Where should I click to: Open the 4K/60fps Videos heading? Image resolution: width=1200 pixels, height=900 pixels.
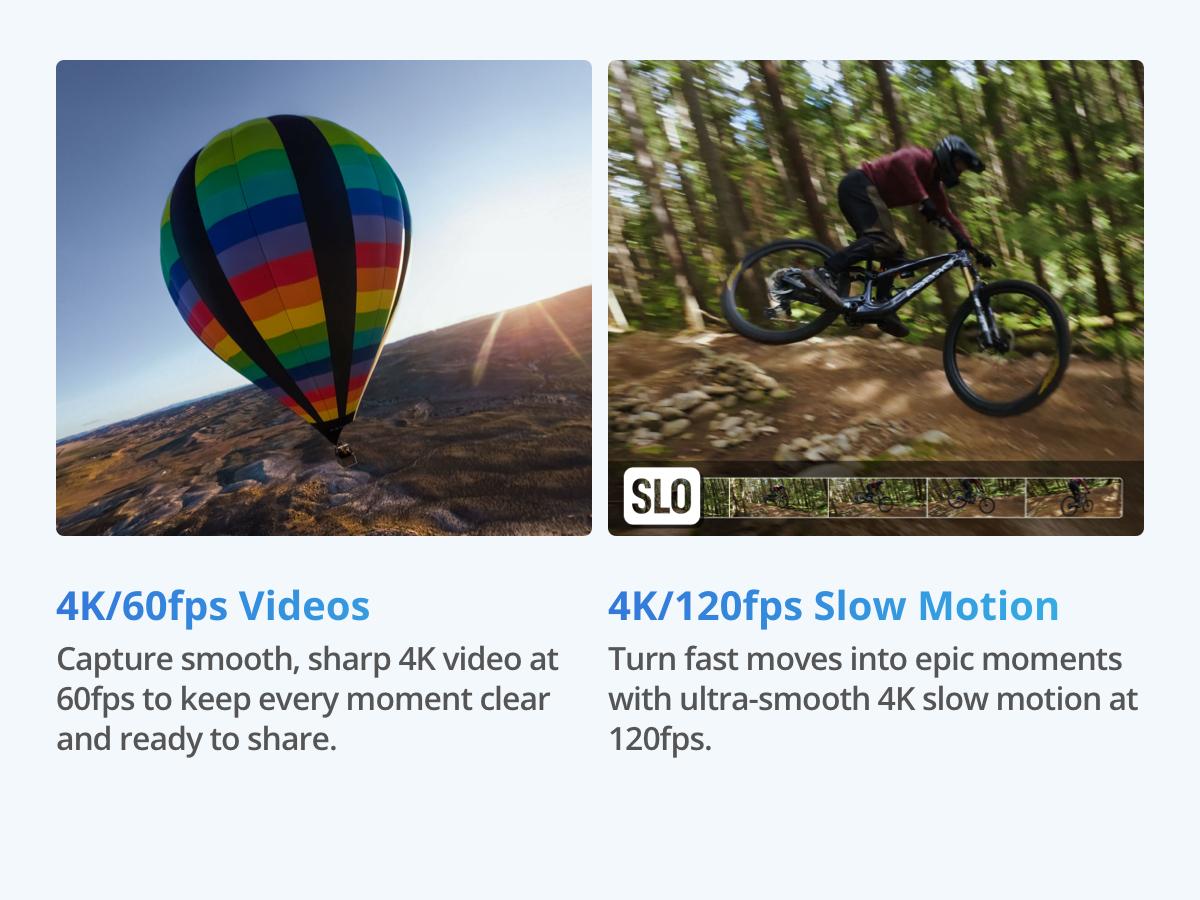[x=213, y=606]
